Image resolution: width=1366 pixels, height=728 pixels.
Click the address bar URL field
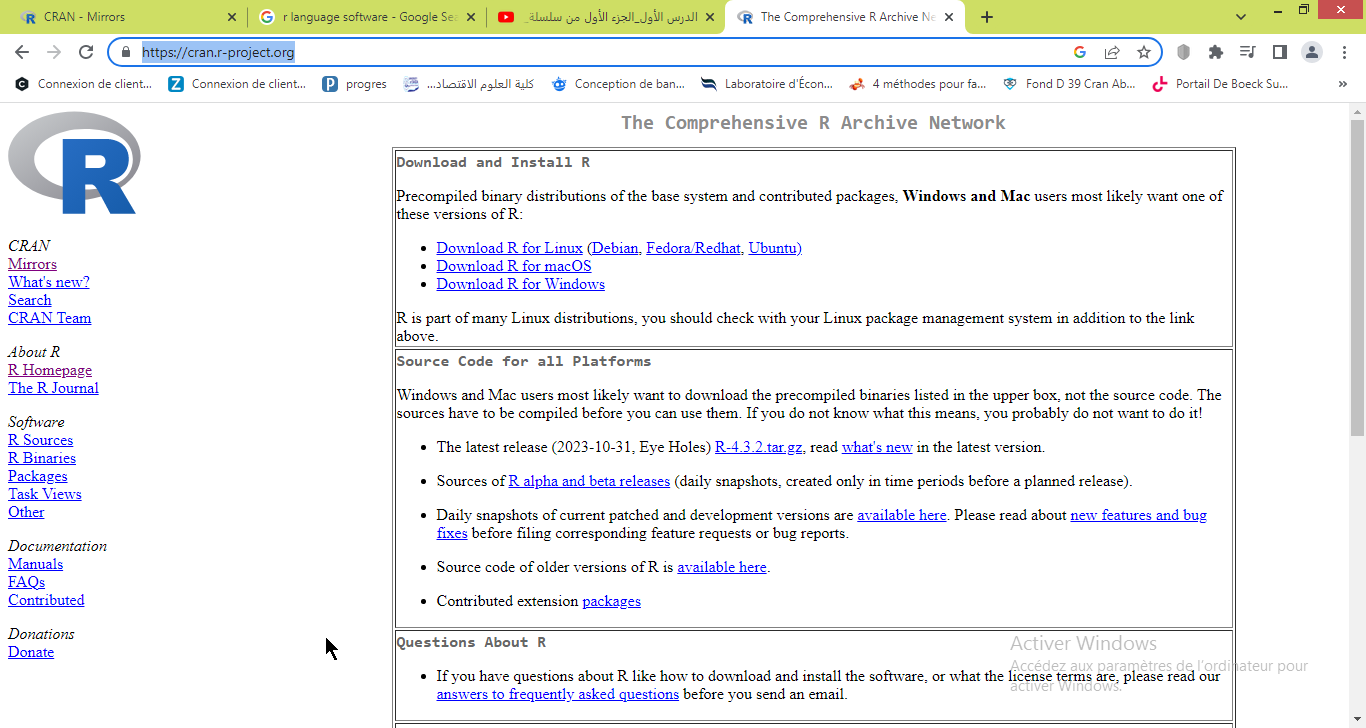coord(600,52)
